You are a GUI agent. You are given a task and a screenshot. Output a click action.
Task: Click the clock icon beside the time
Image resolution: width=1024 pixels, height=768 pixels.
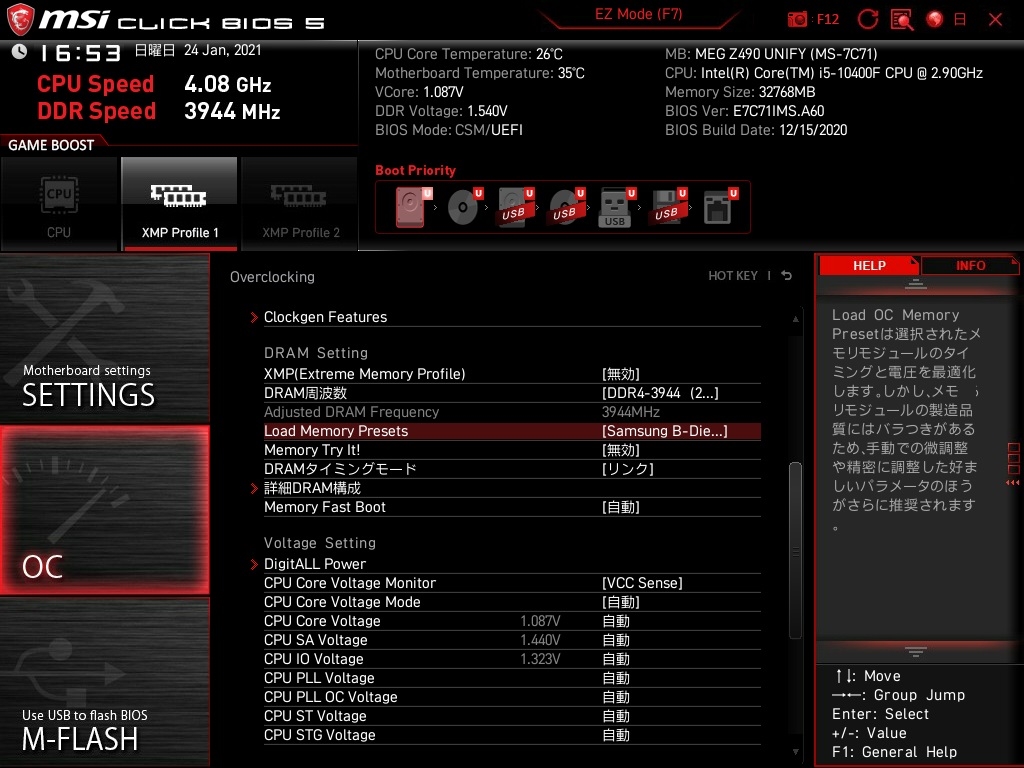(x=19, y=52)
